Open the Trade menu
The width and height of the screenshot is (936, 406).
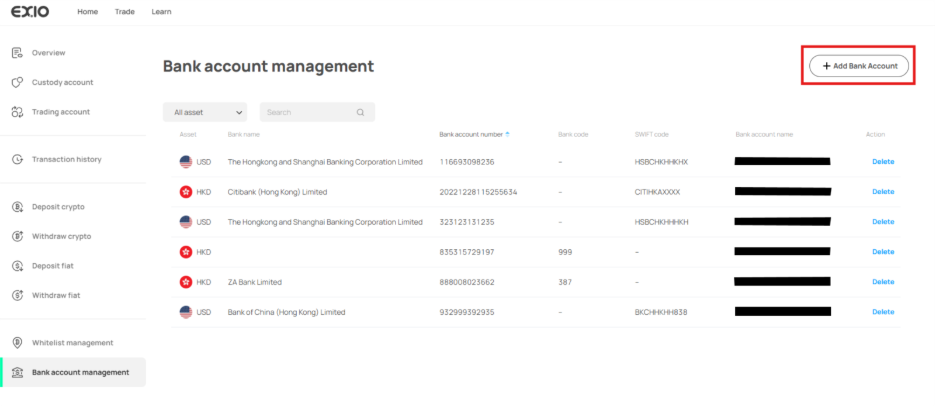(125, 12)
